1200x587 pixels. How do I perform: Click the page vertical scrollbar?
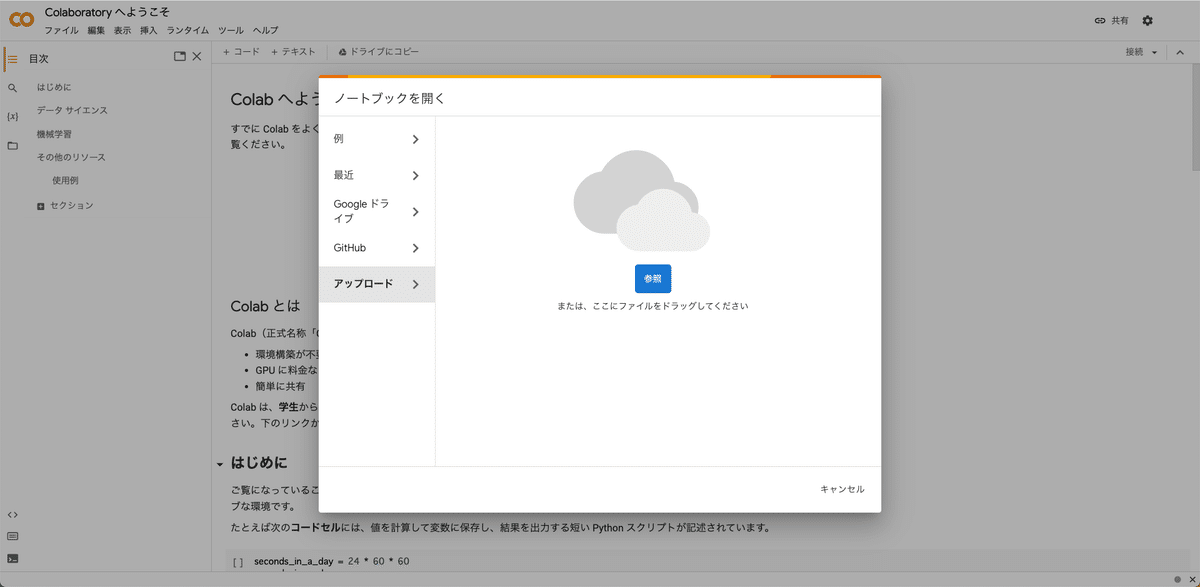pyautogui.click(x=1195, y=115)
